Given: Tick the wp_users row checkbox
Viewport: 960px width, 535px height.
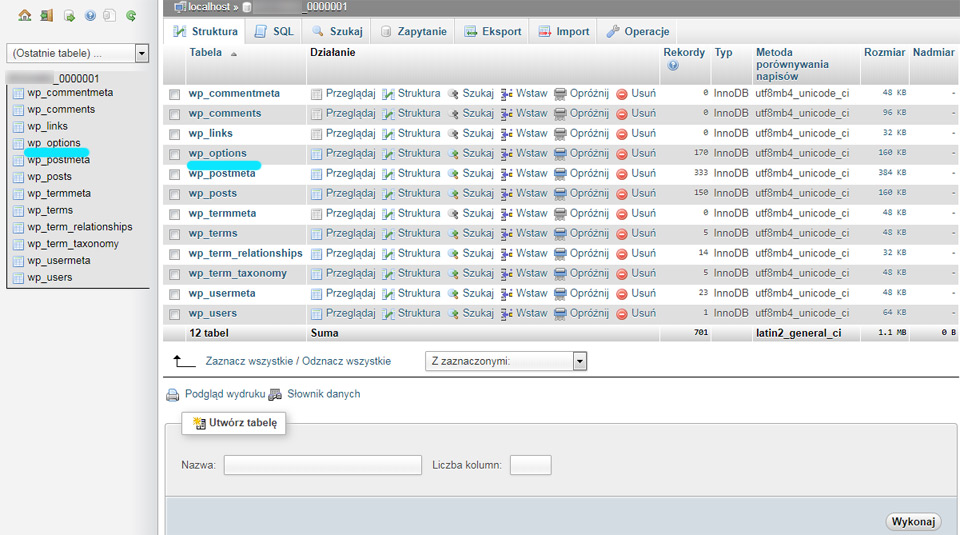Looking at the screenshot, I should [175, 315].
